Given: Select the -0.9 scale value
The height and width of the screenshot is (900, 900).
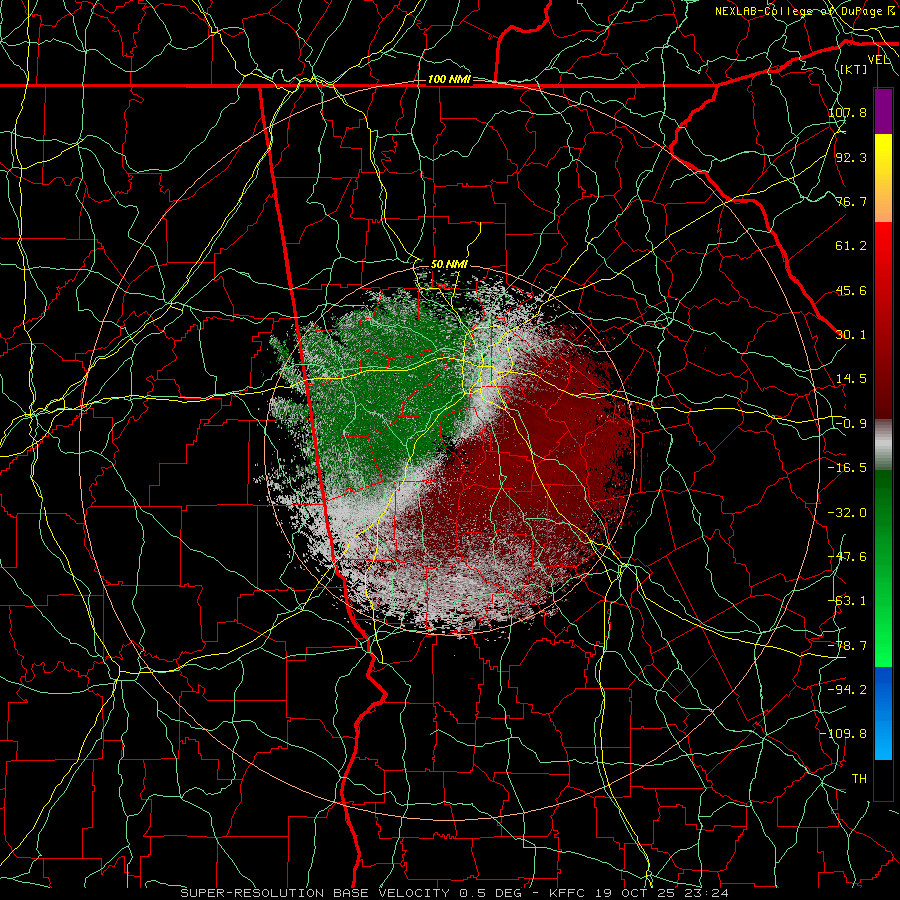Looking at the screenshot, I should click(851, 424).
